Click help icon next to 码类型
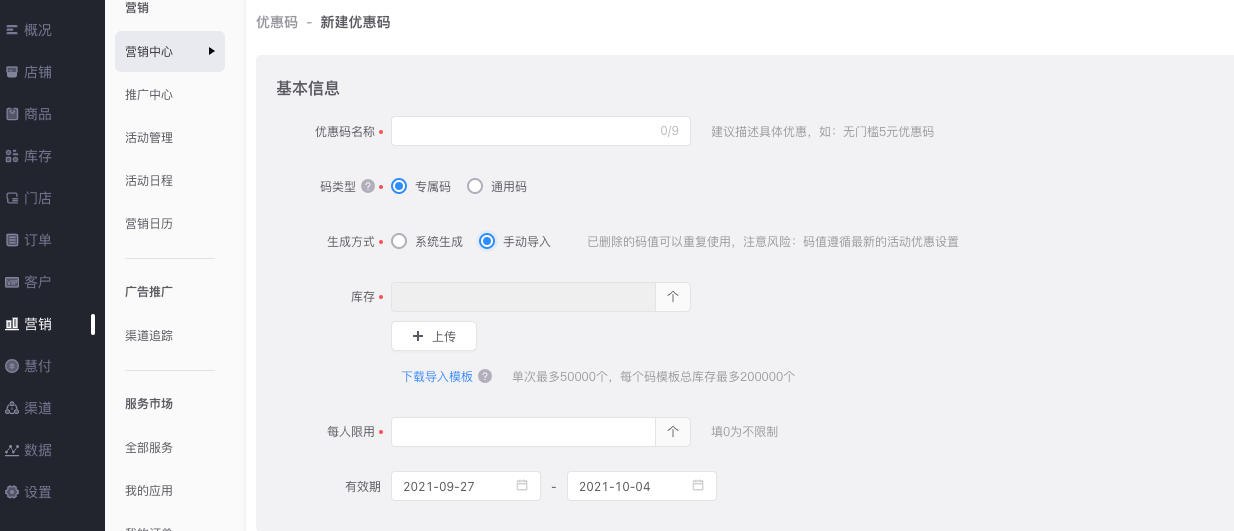The height and width of the screenshot is (531, 1234). (368, 186)
